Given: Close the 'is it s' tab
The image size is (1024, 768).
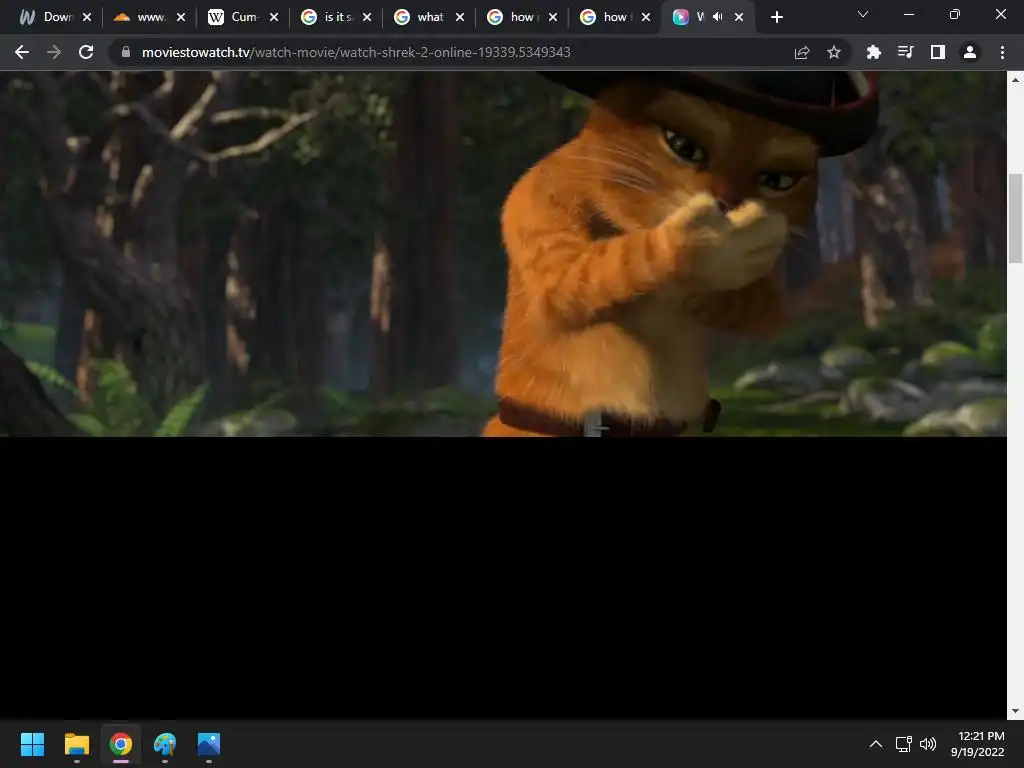Looking at the screenshot, I should click(x=367, y=17).
